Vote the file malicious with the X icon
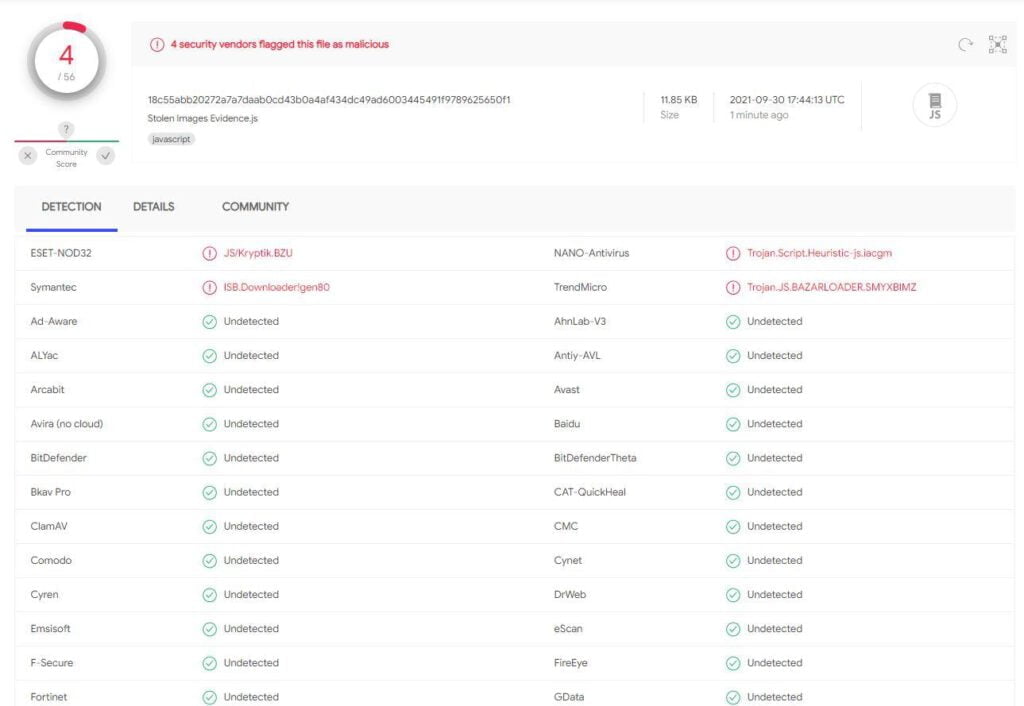 [28, 155]
